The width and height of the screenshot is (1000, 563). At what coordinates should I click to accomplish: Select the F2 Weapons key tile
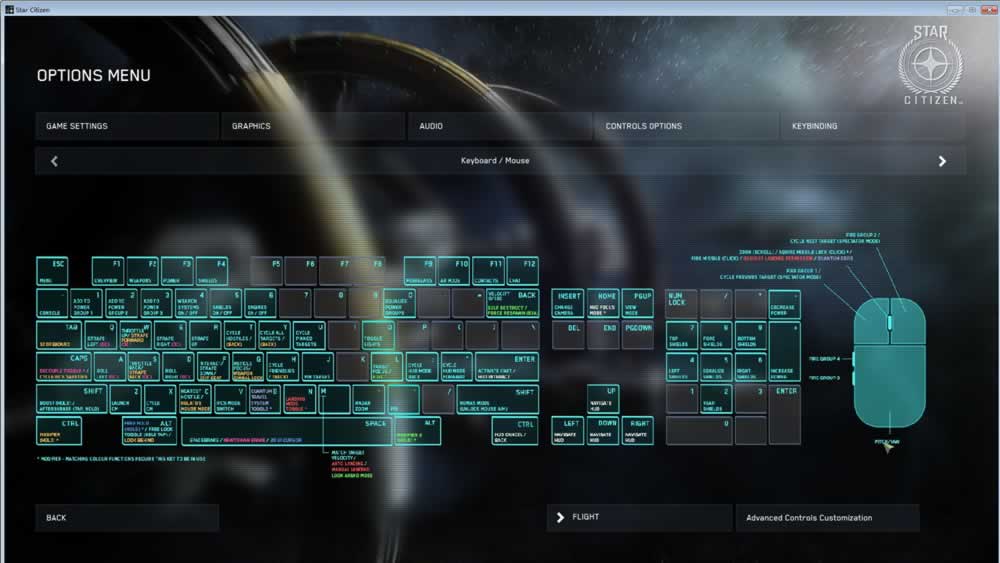tap(142, 271)
